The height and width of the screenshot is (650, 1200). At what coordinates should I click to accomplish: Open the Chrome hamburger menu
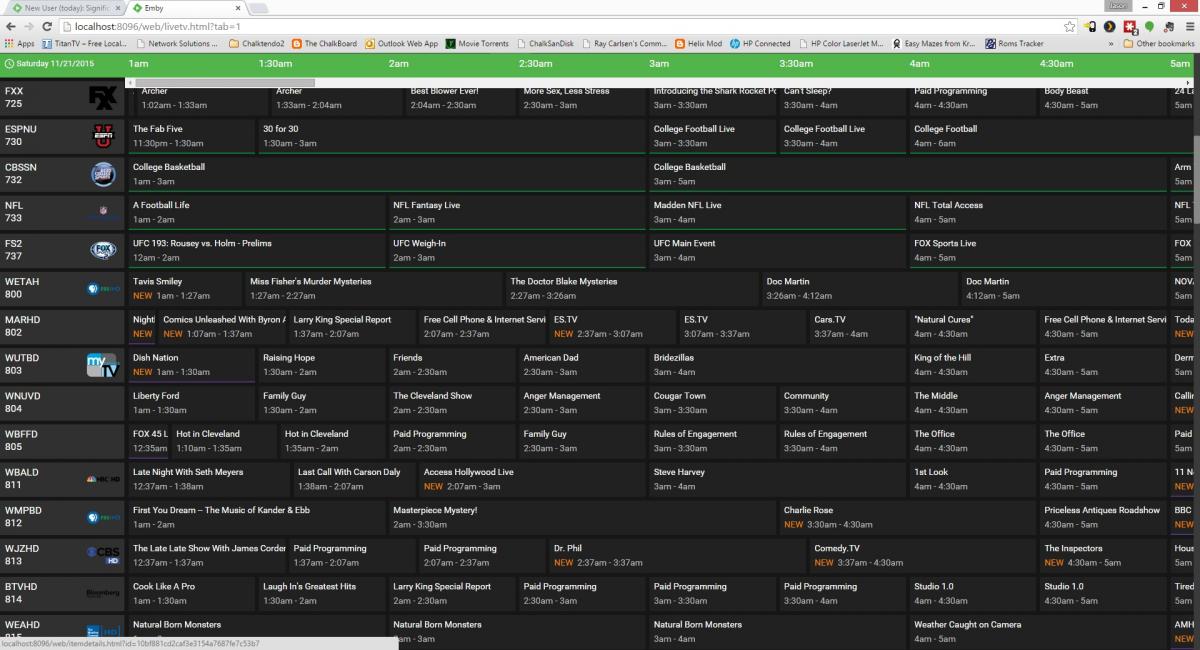point(1189,26)
